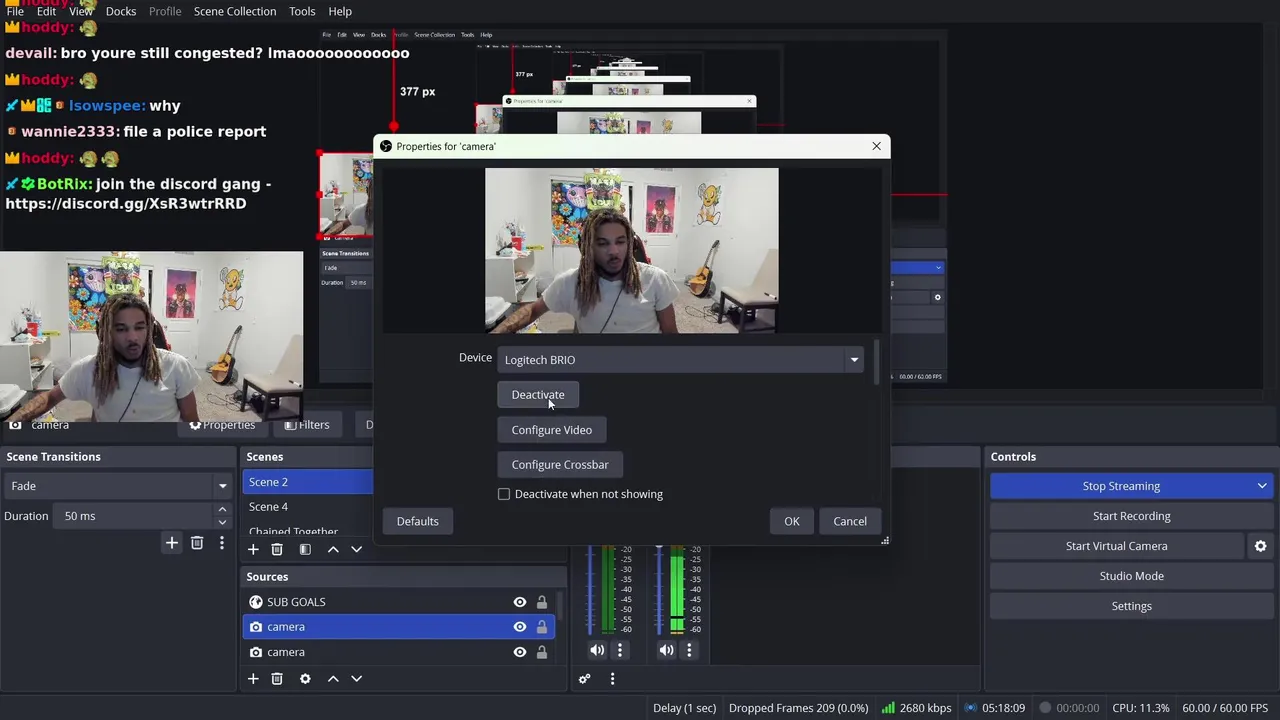The image size is (1280, 720).
Task: Open the File menu
Action: coord(15,11)
